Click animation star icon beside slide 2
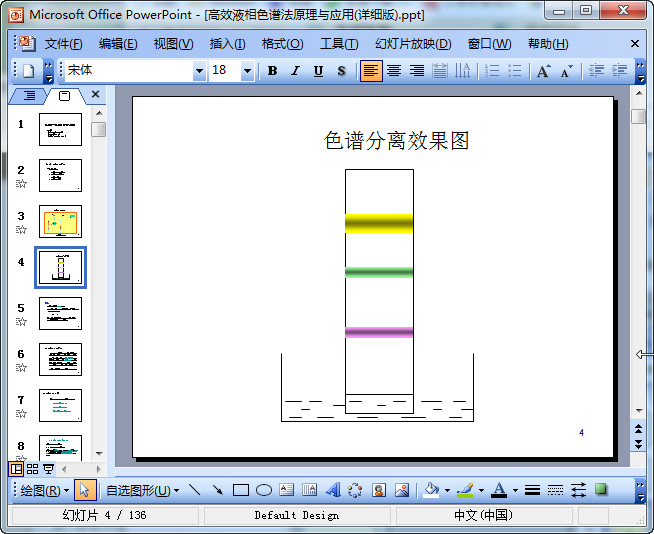 (x=21, y=184)
